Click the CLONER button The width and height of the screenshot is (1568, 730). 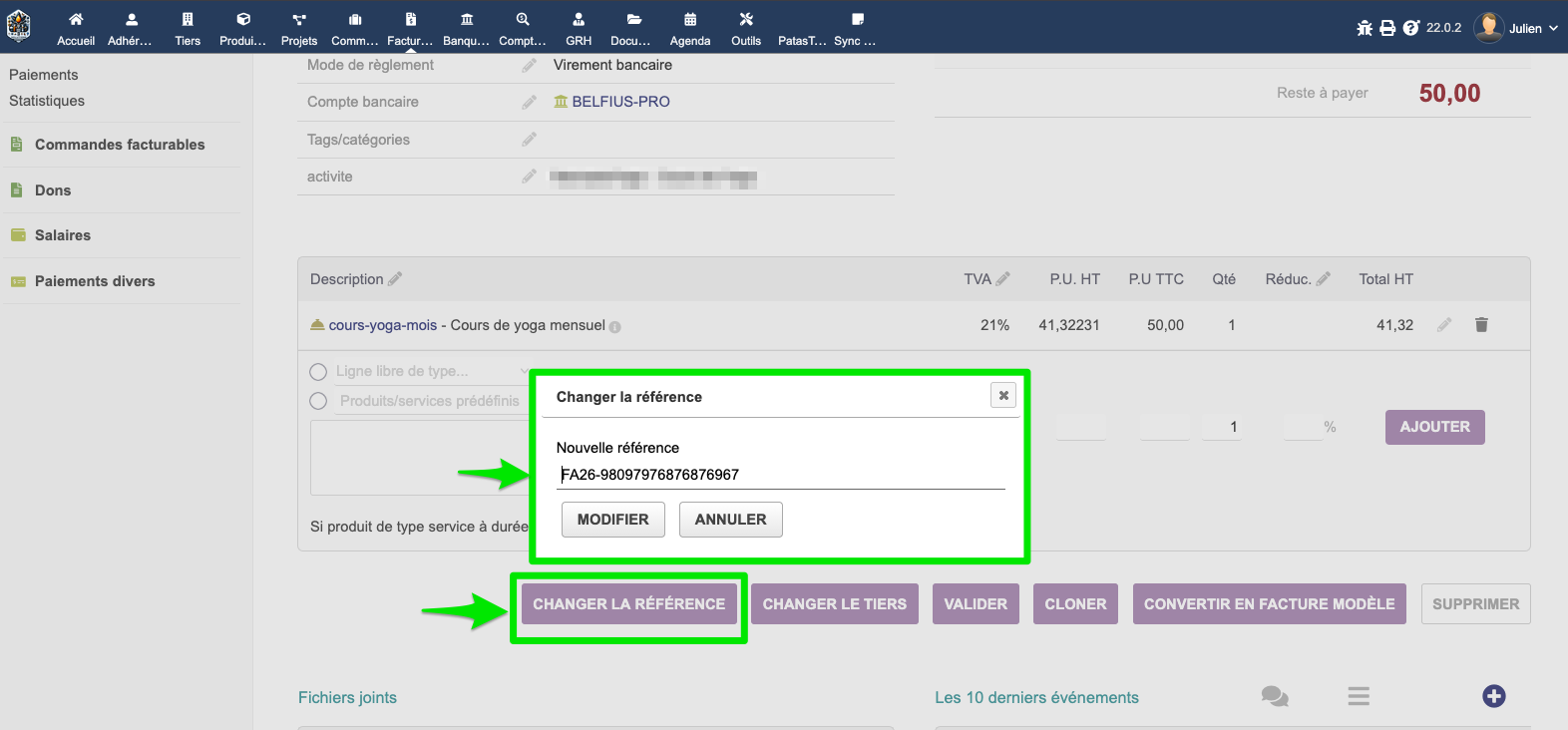(x=1075, y=604)
